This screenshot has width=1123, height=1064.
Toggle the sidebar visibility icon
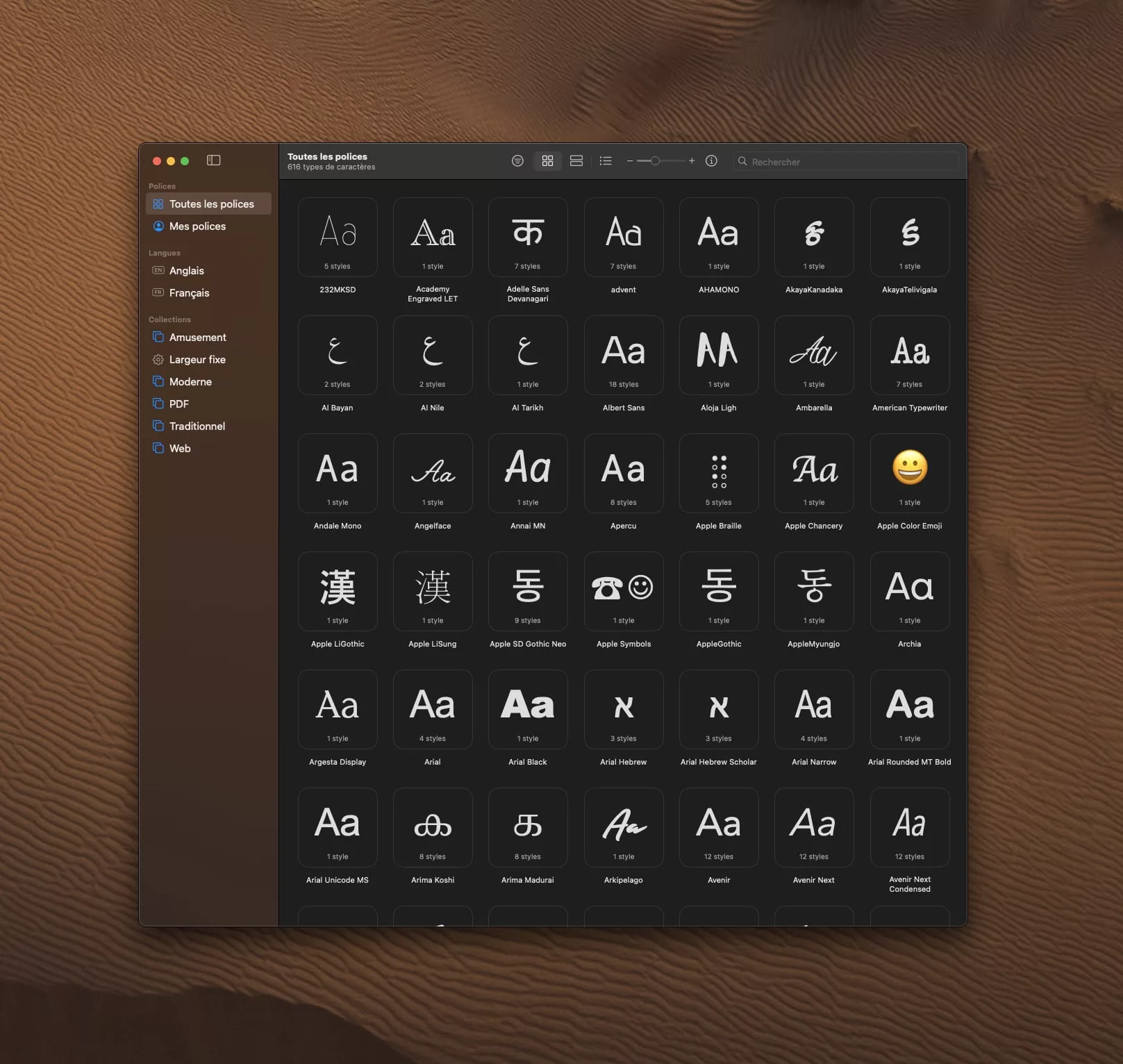[x=213, y=160]
